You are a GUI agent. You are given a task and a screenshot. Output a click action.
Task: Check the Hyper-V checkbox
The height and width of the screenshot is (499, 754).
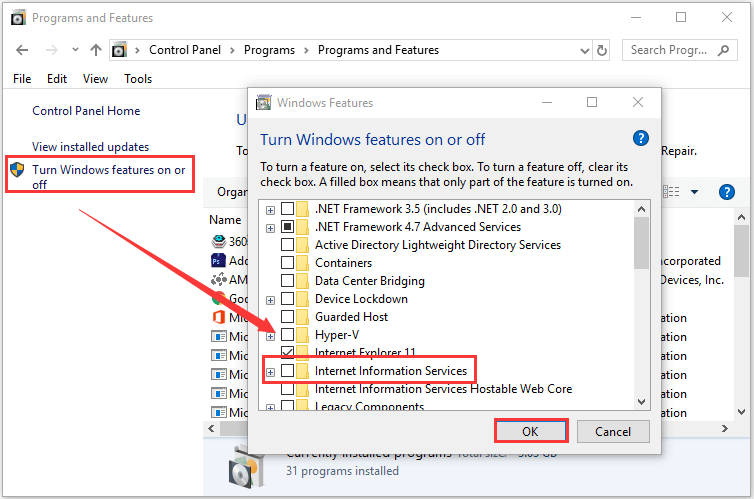288,335
